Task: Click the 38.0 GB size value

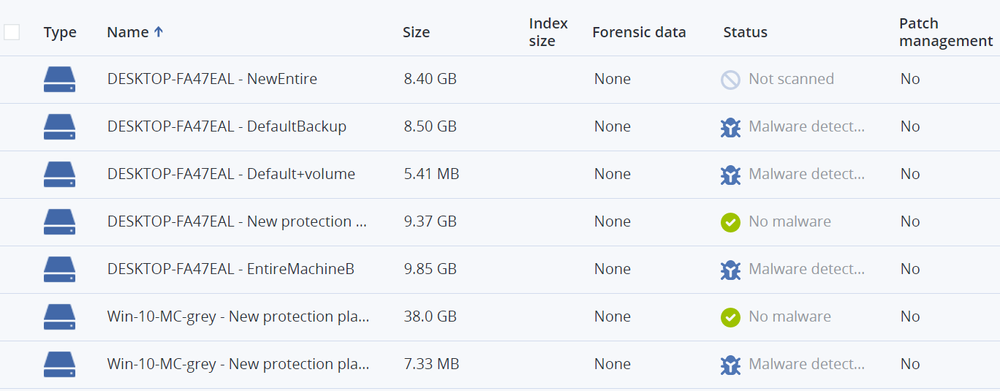Action: 430,317
